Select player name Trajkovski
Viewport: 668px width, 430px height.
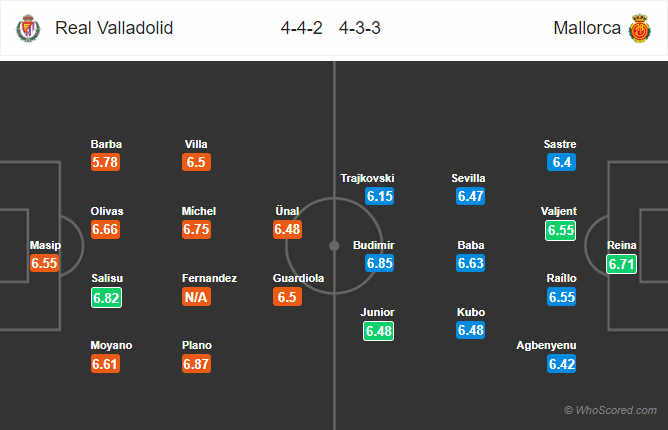pyautogui.click(x=368, y=178)
